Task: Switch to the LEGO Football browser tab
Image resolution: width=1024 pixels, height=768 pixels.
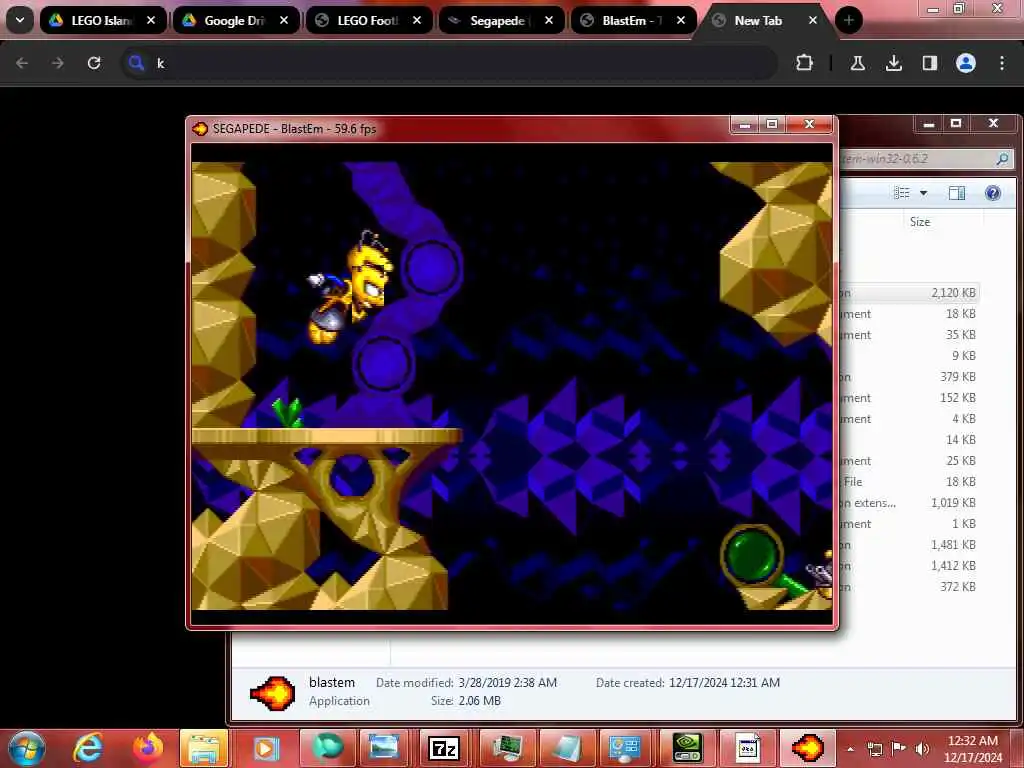Action: [369, 20]
